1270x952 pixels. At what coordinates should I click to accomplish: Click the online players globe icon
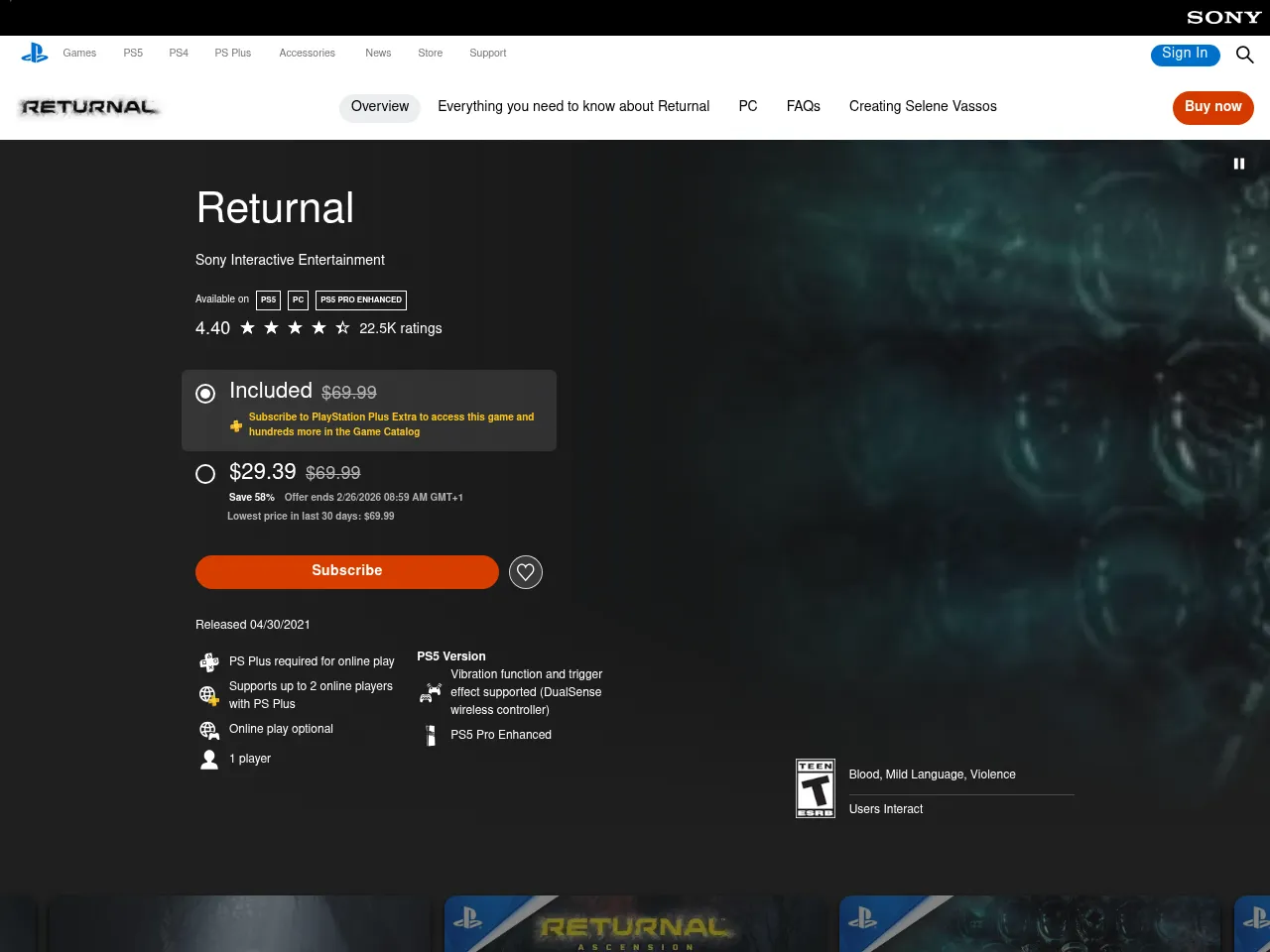pos(208,695)
